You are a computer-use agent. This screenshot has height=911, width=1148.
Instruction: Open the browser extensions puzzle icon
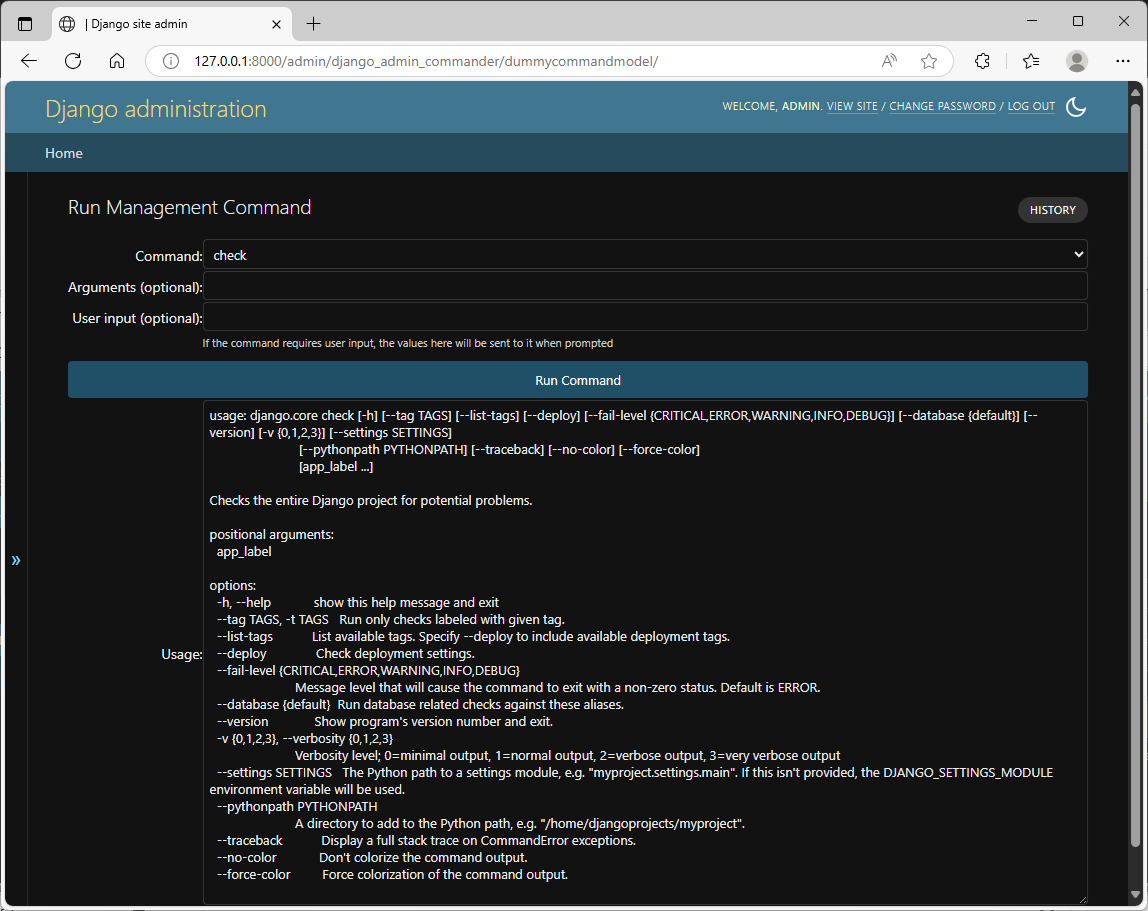tap(983, 62)
